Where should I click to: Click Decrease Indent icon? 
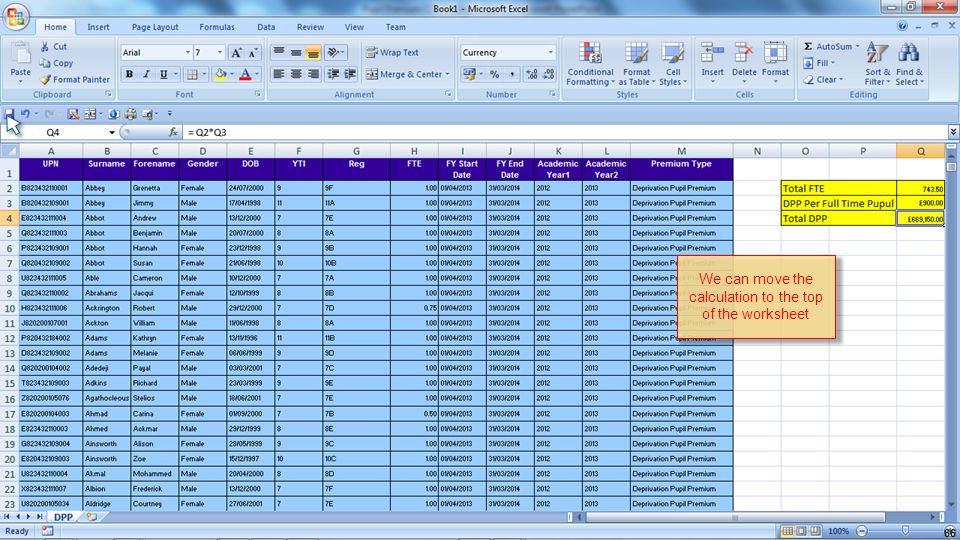(333, 74)
